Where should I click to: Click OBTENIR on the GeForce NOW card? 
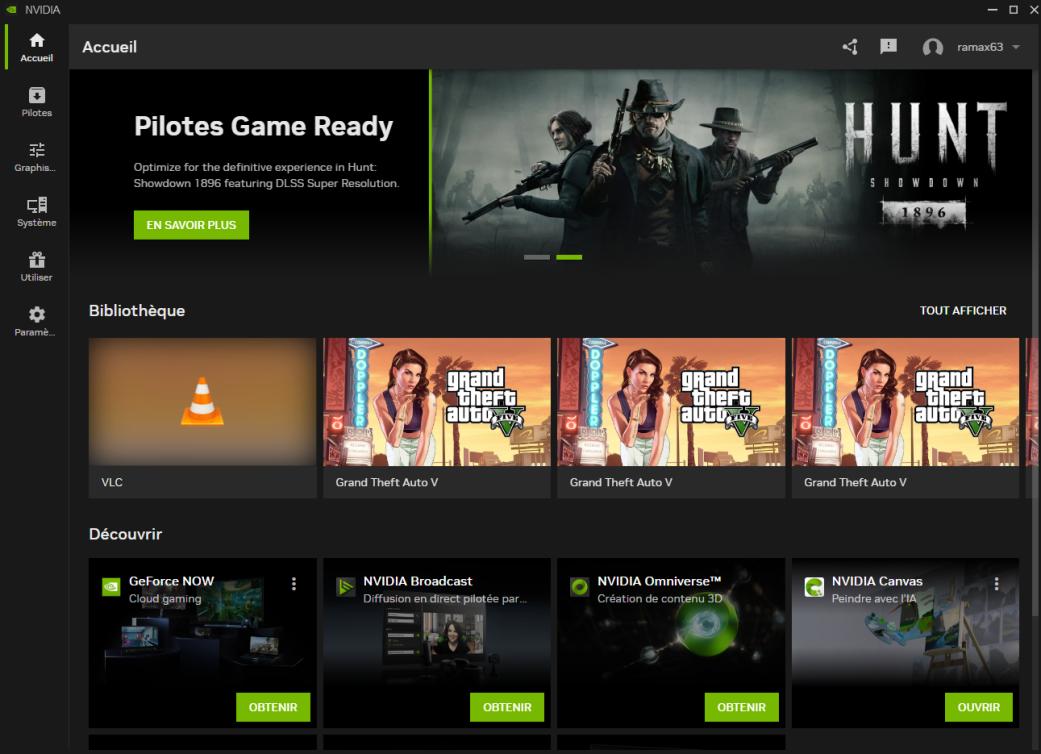pyautogui.click(x=273, y=707)
